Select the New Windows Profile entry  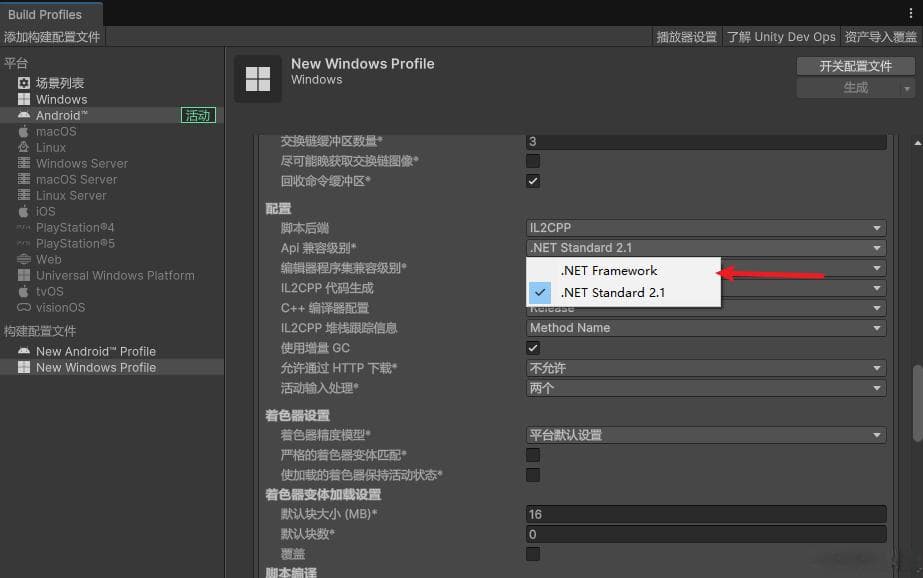coord(112,367)
